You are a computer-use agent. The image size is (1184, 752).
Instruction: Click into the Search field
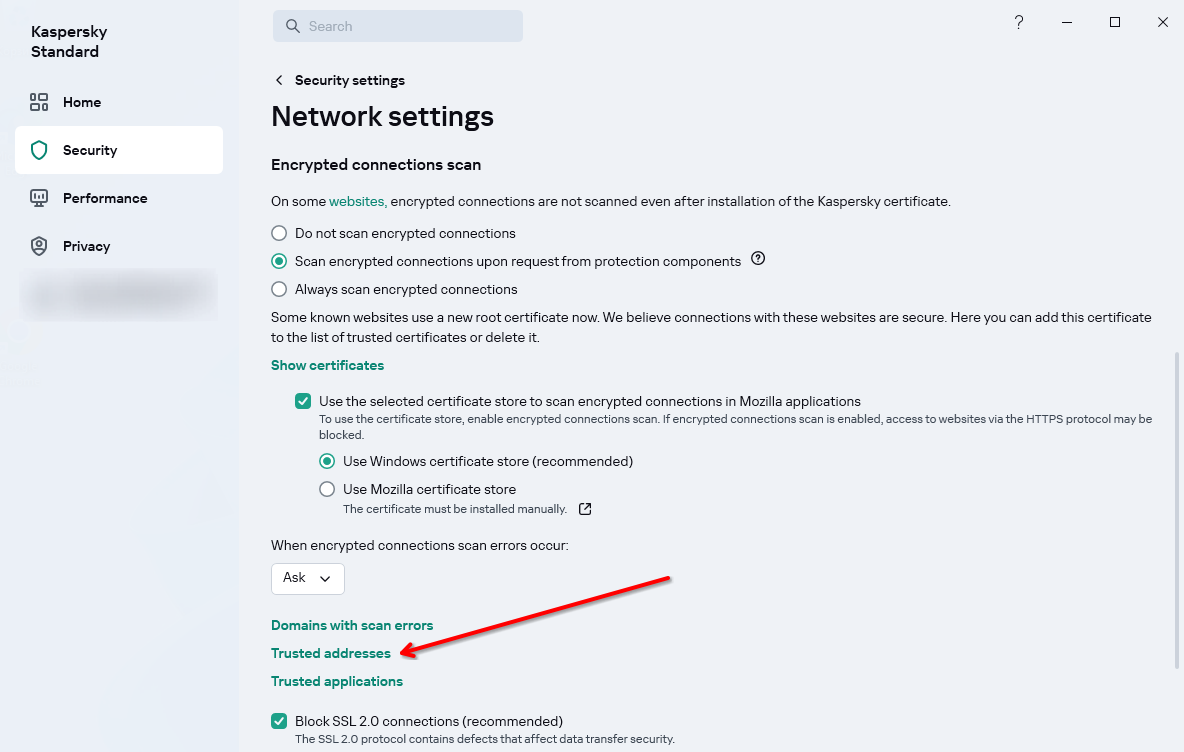pyautogui.click(x=398, y=26)
